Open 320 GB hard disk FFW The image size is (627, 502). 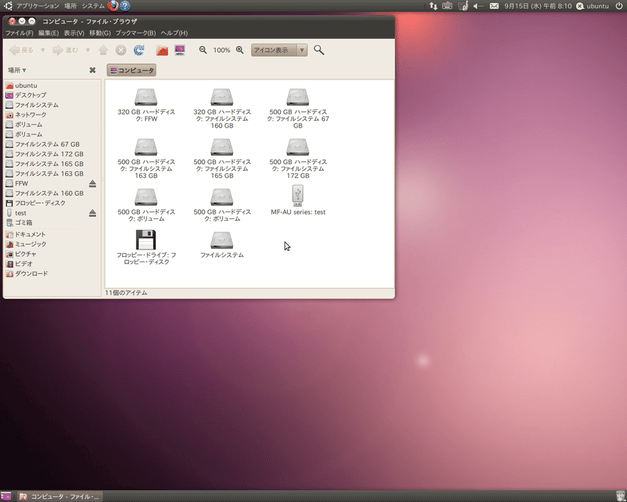click(x=146, y=105)
